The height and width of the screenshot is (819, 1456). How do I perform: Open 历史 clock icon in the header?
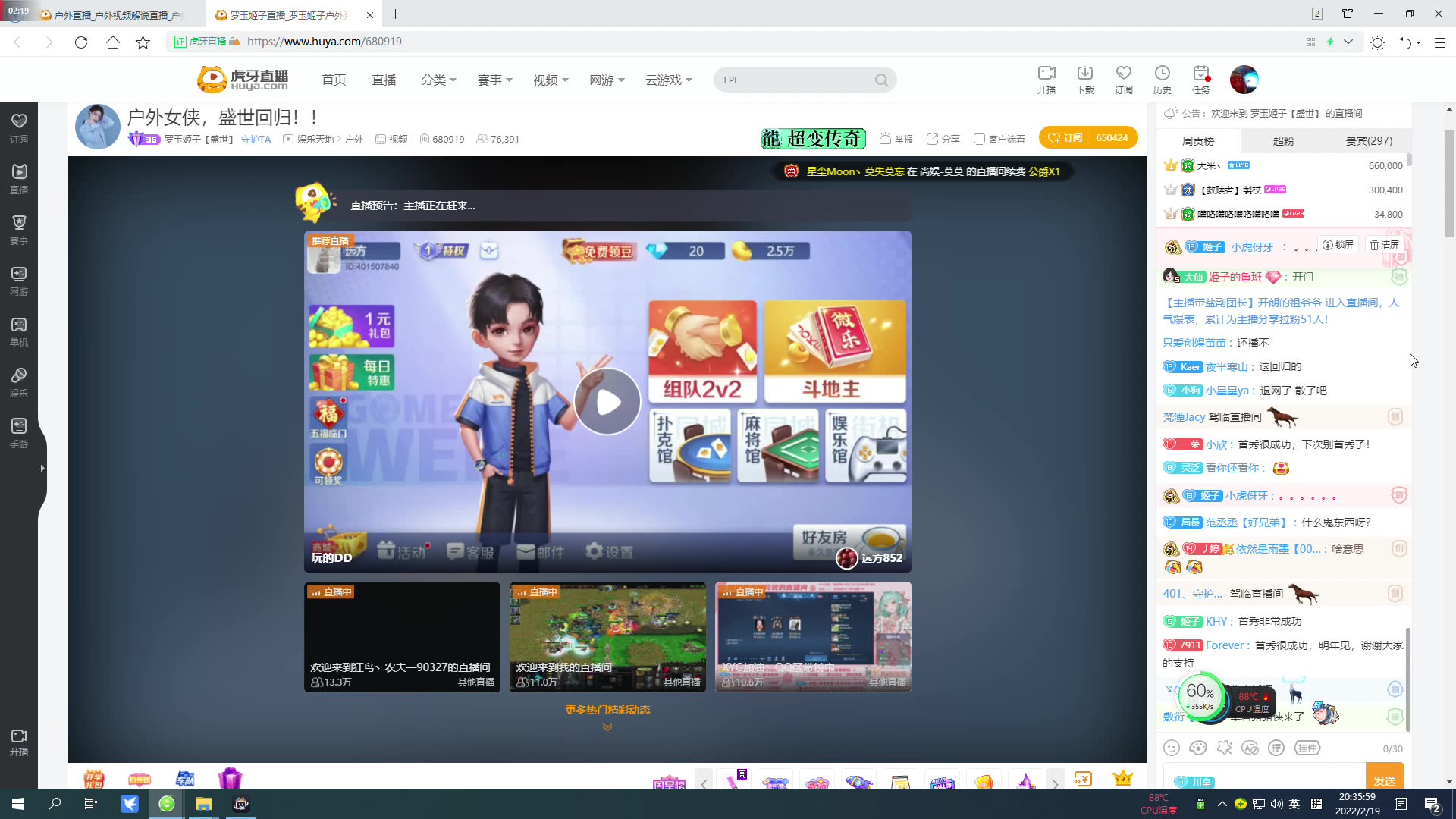(x=1163, y=79)
